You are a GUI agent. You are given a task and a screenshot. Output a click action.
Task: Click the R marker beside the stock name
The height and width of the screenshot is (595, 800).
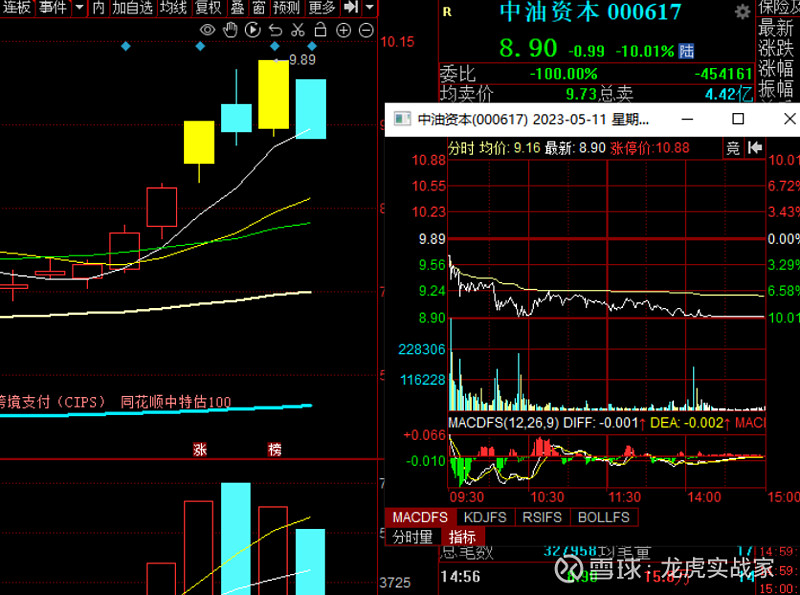(447, 12)
